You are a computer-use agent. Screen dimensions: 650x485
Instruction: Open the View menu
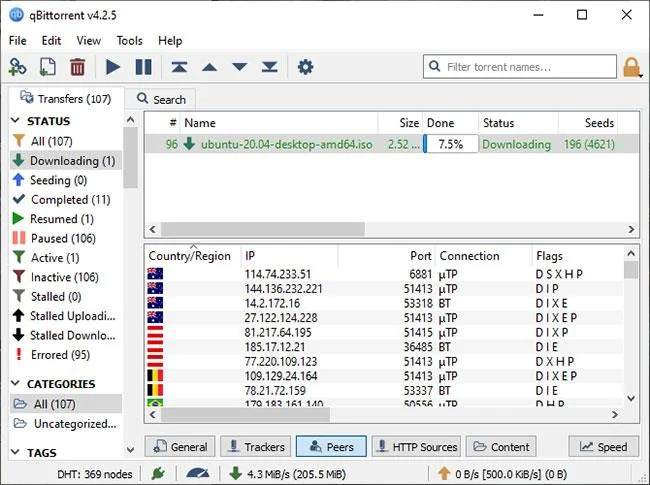88,41
